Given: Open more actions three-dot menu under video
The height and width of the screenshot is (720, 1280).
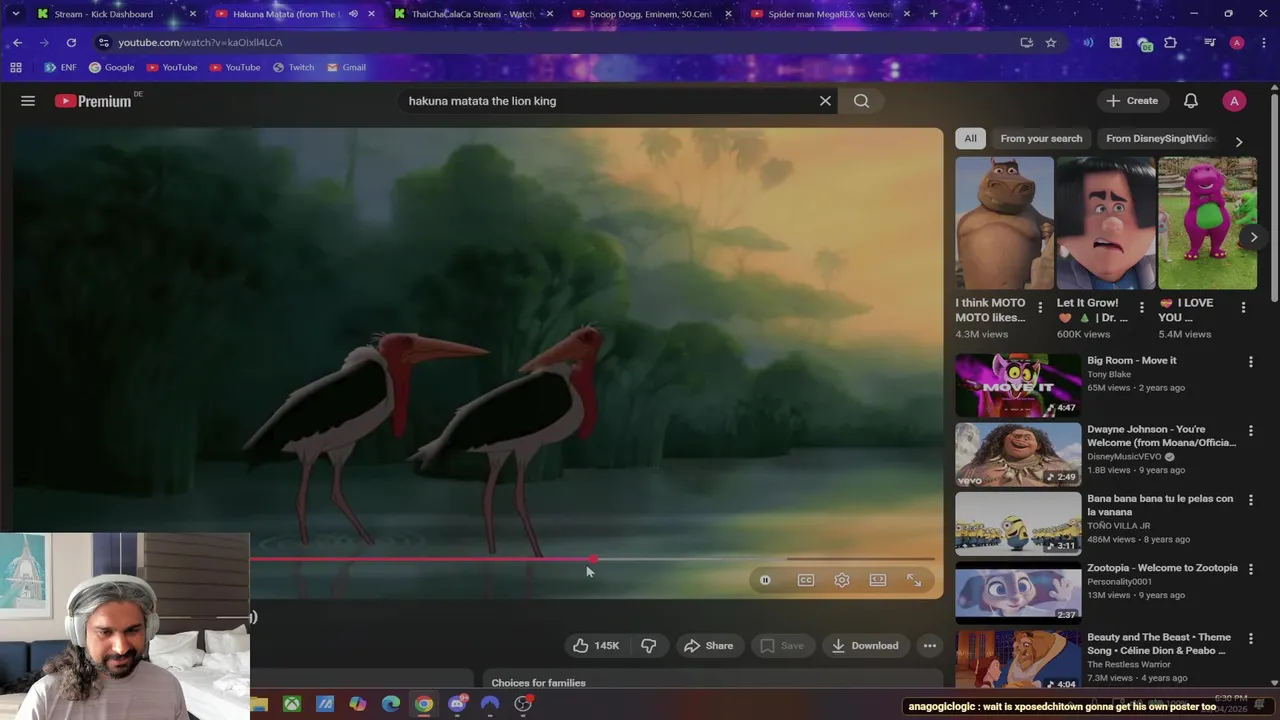Looking at the screenshot, I should (930, 646).
